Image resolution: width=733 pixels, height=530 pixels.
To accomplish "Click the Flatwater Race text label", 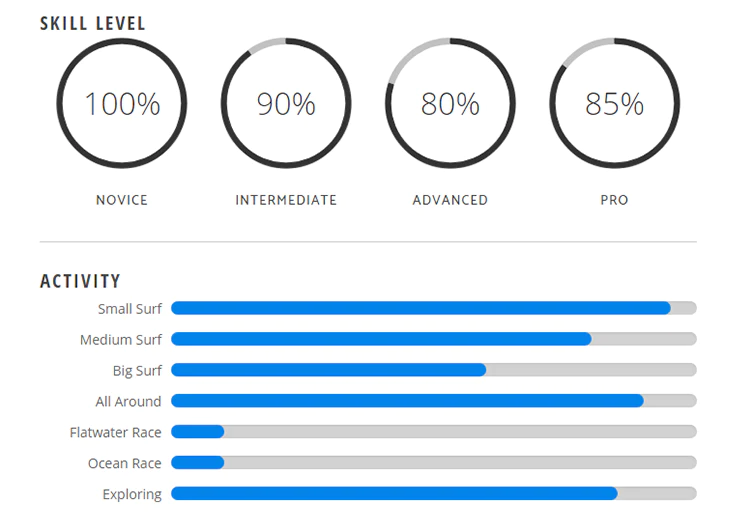I will 115,432.
